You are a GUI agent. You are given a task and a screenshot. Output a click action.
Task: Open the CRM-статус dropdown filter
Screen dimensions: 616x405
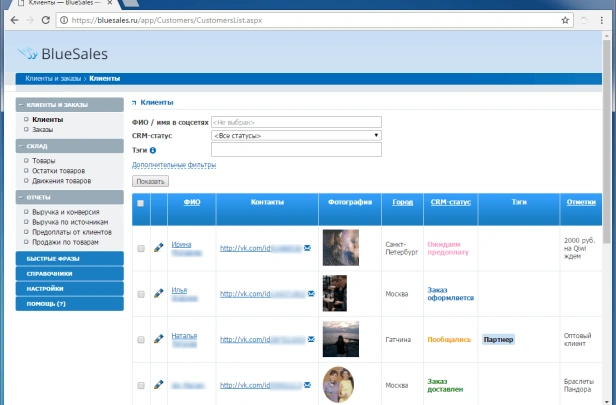(x=296, y=135)
